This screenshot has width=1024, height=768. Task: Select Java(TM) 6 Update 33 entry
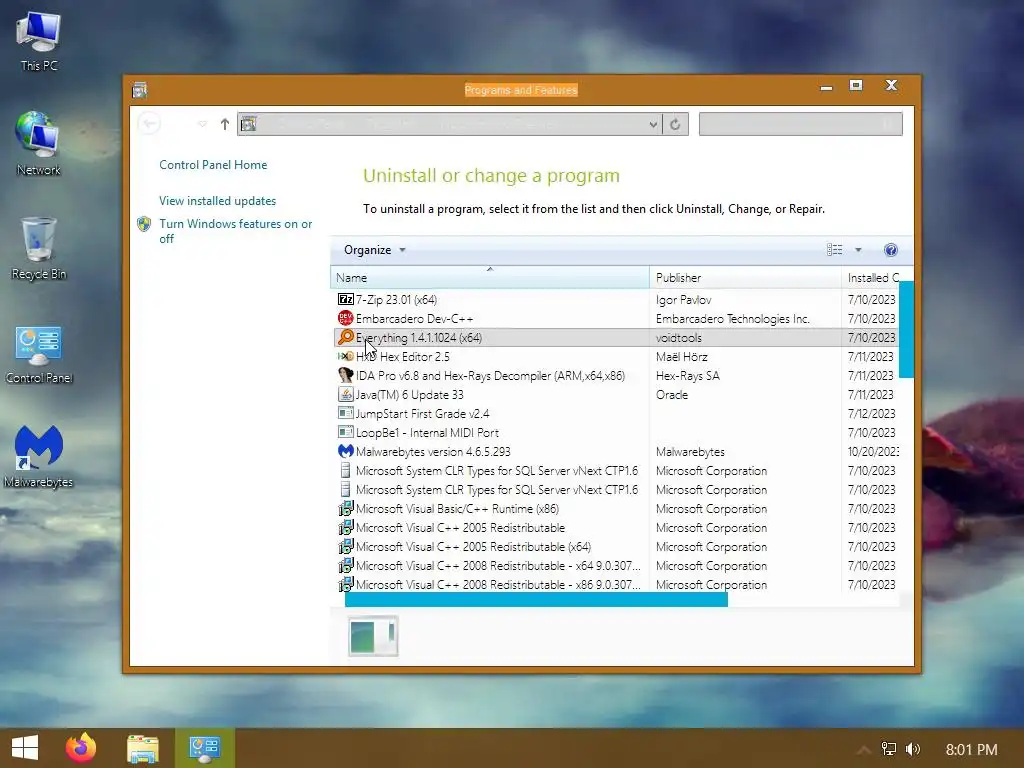(x=616, y=394)
